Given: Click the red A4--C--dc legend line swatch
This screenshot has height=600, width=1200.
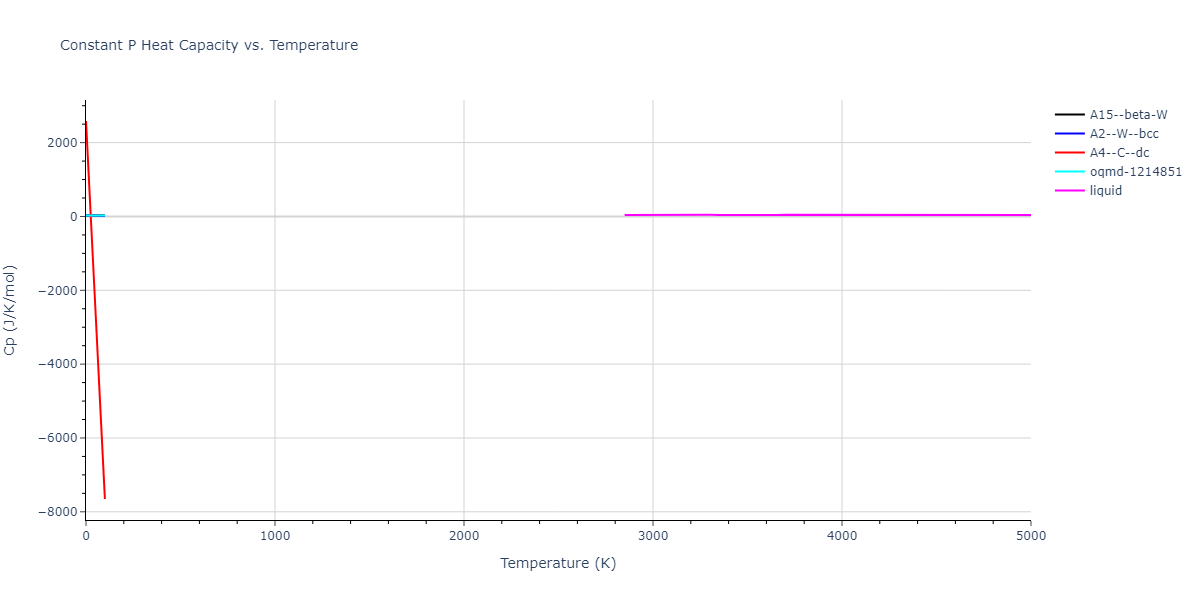Looking at the screenshot, I should tap(1070, 153).
